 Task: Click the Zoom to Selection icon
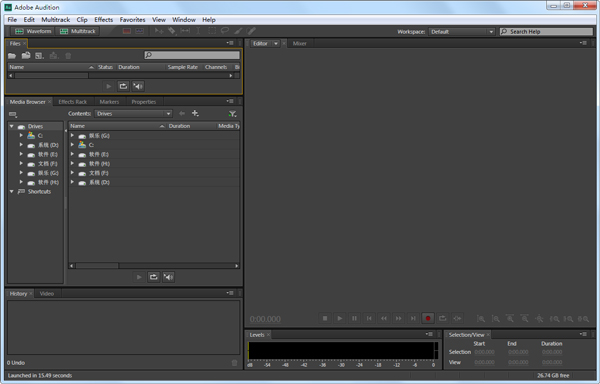click(583, 319)
